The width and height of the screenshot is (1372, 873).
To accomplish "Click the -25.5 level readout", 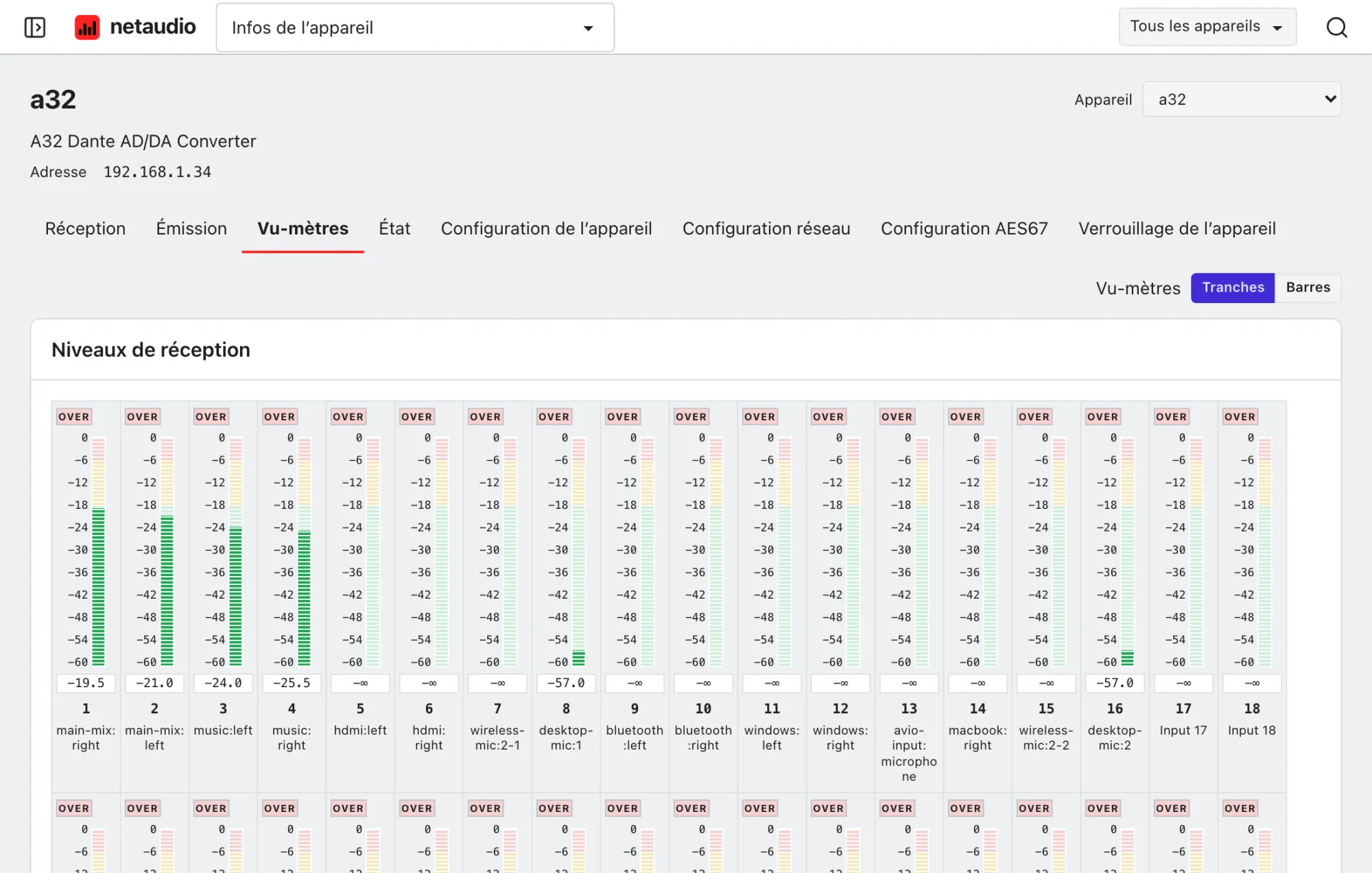I will coord(292,683).
